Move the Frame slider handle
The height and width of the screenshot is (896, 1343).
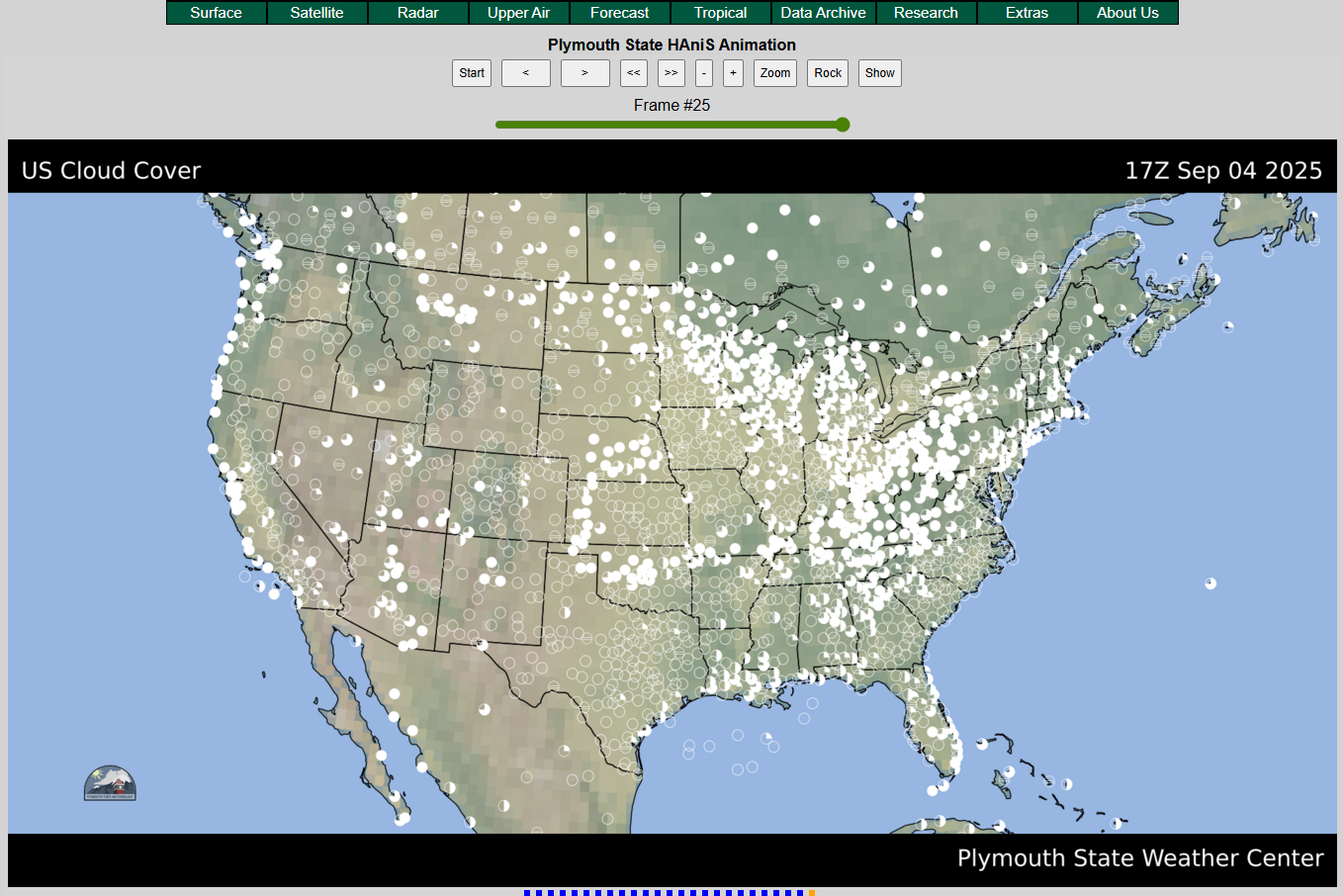pyautogui.click(x=842, y=125)
